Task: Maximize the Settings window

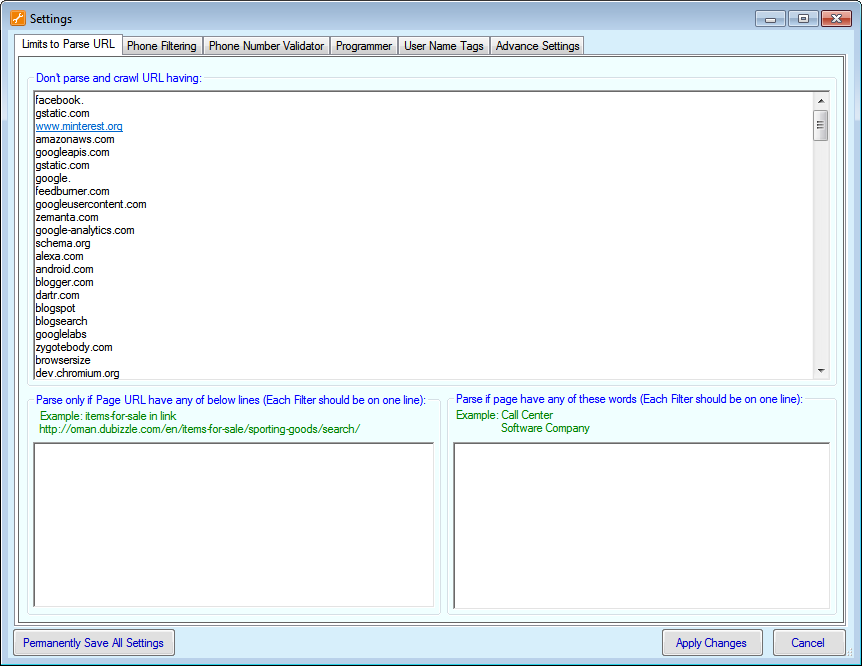Action: (x=802, y=18)
